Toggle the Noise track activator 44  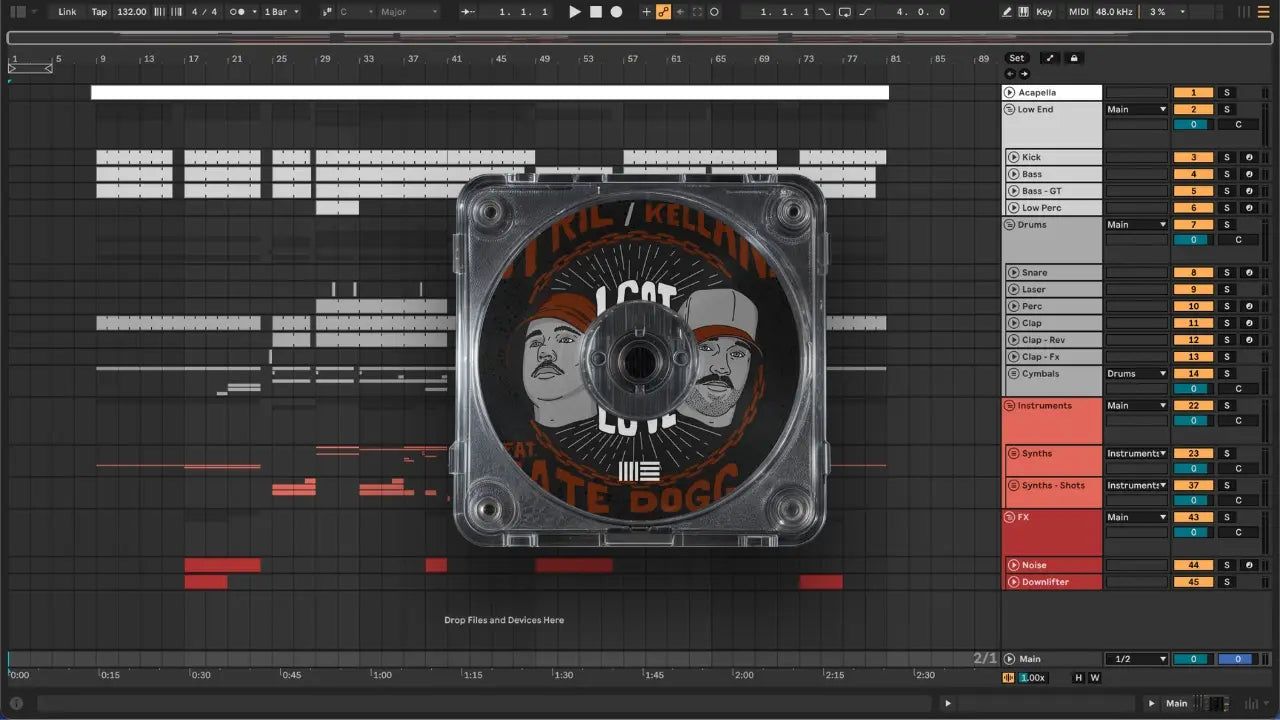[1193, 565]
